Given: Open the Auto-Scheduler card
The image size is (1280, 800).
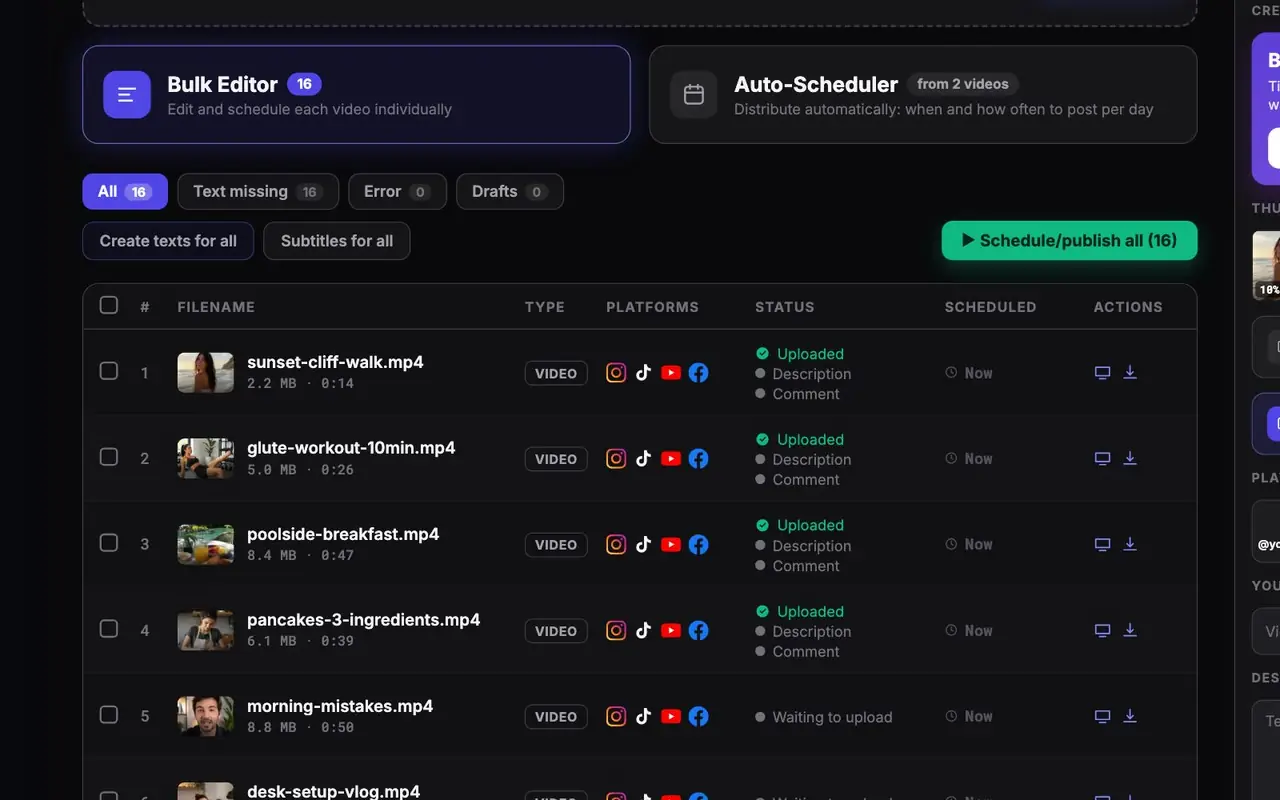Looking at the screenshot, I should (x=923, y=95).
